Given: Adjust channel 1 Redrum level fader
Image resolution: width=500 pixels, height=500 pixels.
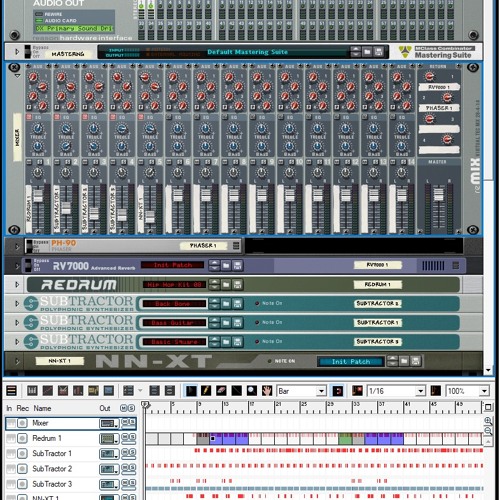Looking at the screenshot, I should [38, 196].
